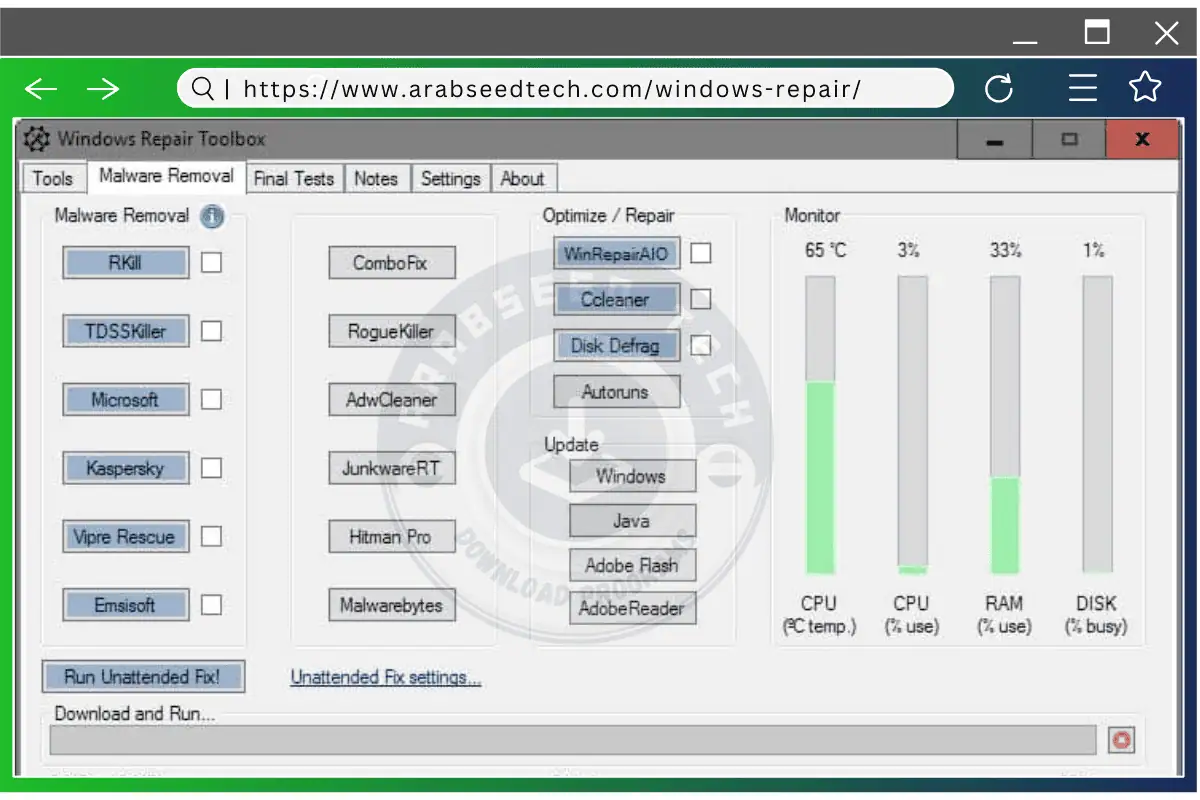Open the browser hamburger menu icon
The height and width of the screenshot is (800, 1200).
[x=1082, y=89]
